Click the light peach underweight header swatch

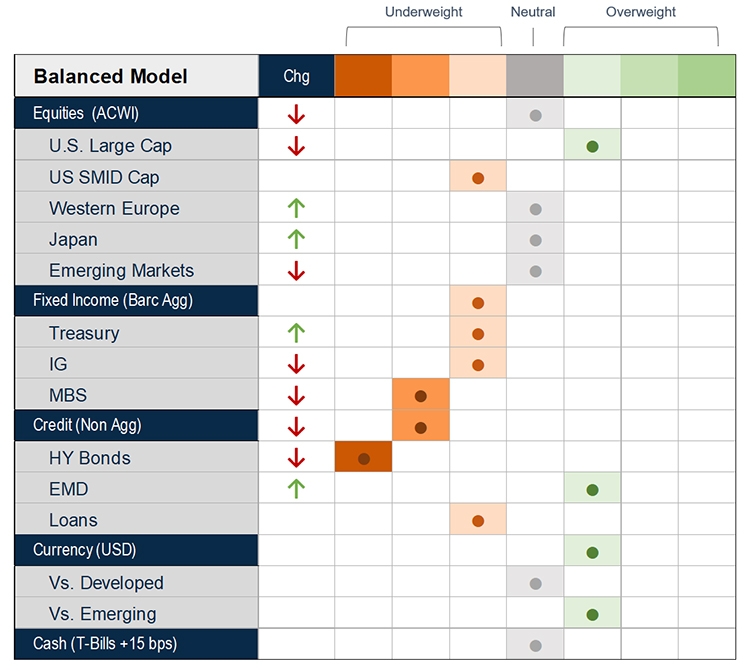coord(478,75)
